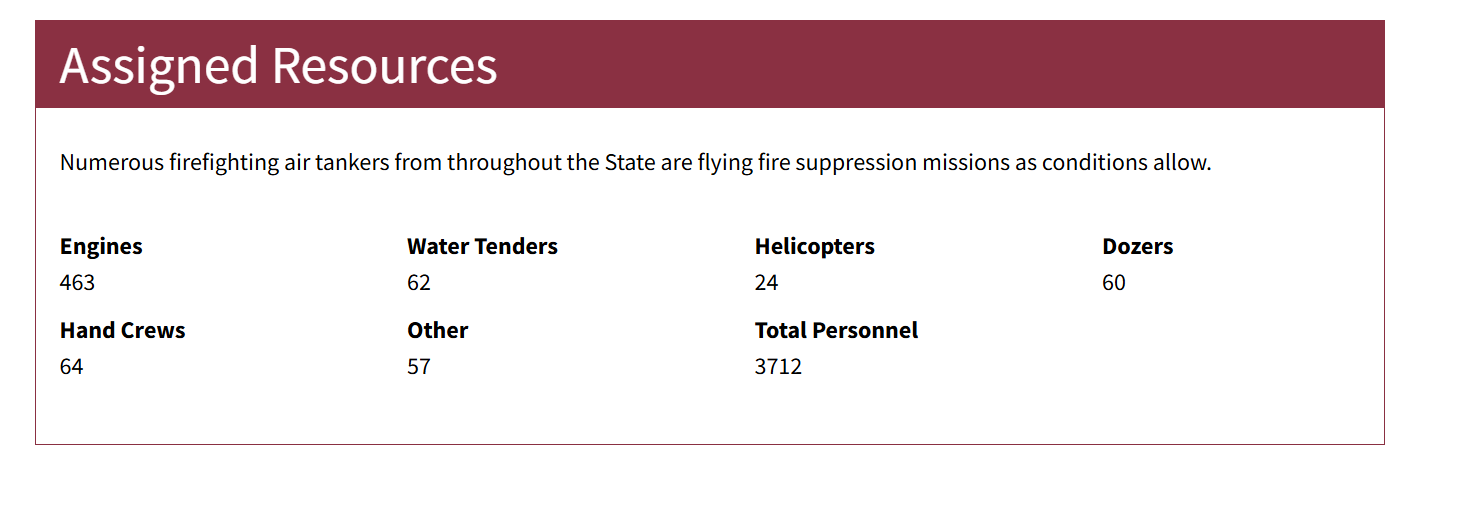Select the Water Tenders label
1477x505 pixels.
pos(482,247)
